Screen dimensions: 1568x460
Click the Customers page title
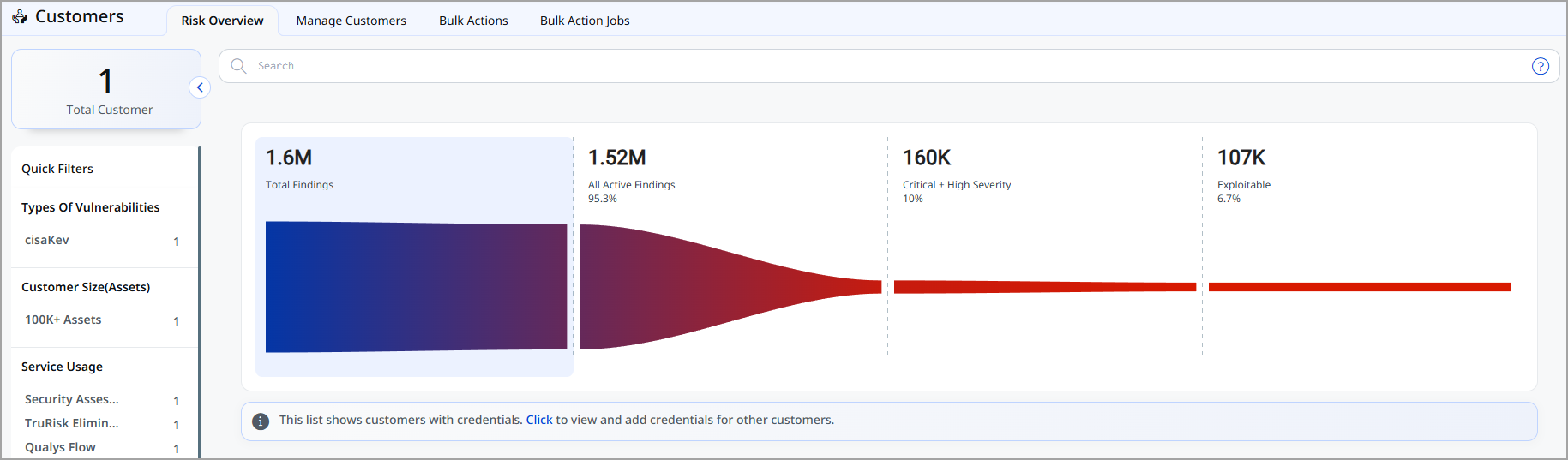(x=80, y=16)
